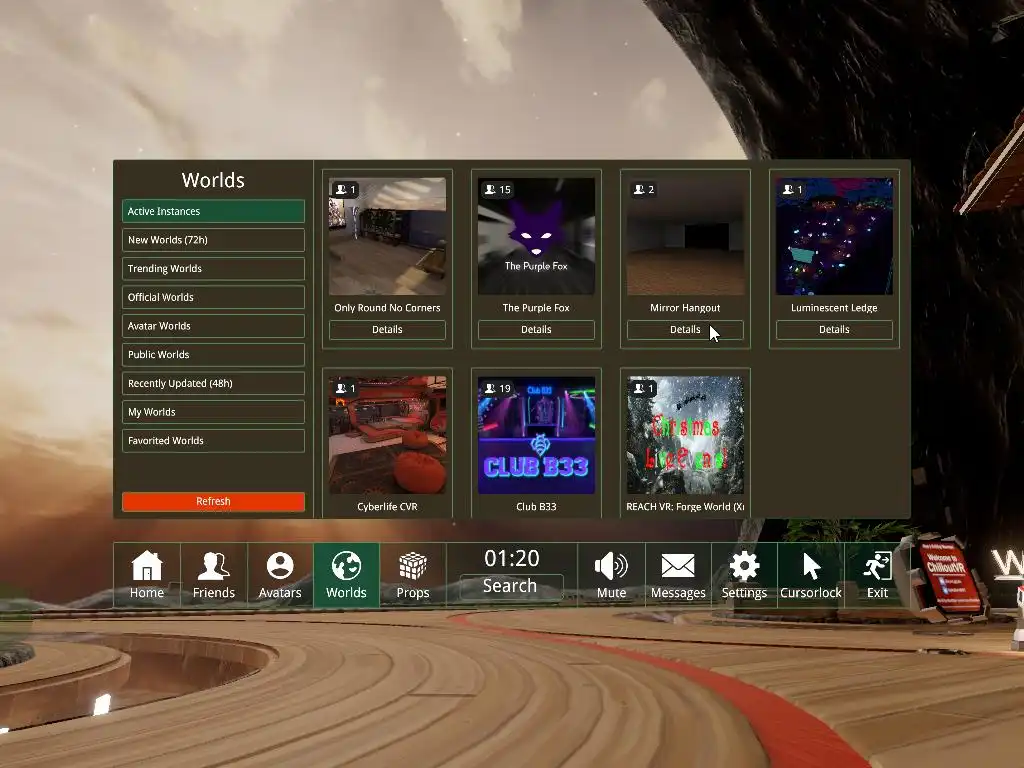Viewport: 1024px width, 768px height.
Task: Click The Purple Fox world thumbnail
Action: pyautogui.click(x=536, y=236)
